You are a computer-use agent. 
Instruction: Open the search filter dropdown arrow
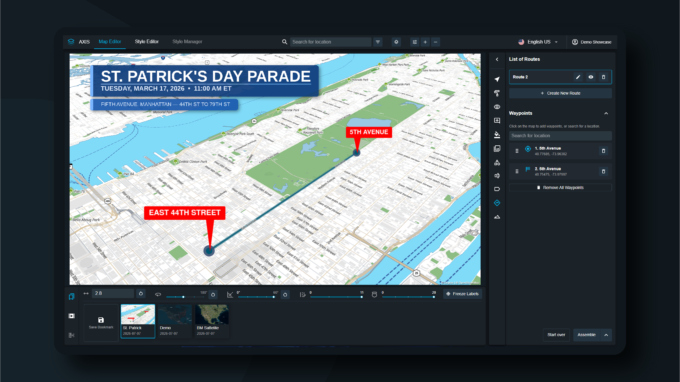pyautogui.click(x=378, y=42)
